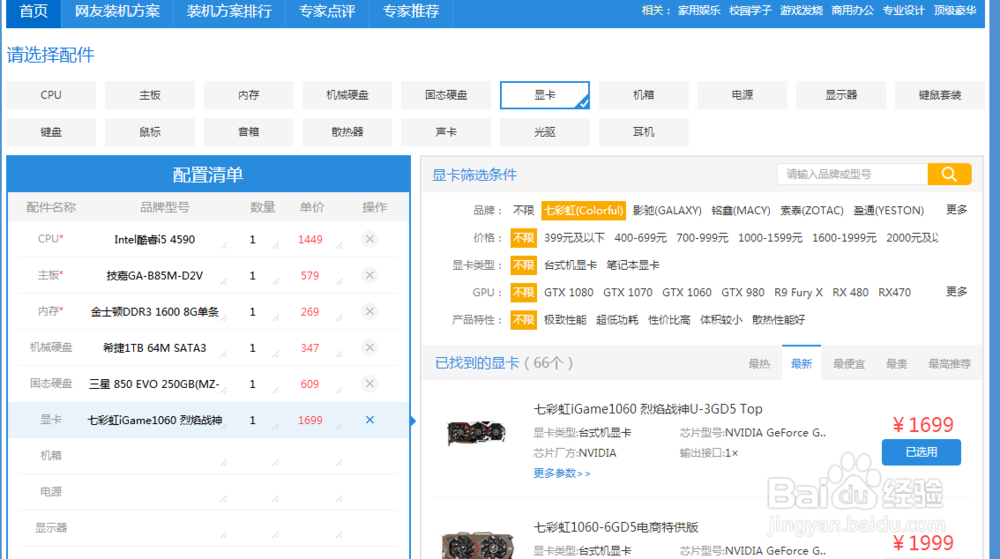The height and width of the screenshot is (559, 1000).
Task: Filter brand by 影驰(GALAXY)
Action: pyautogui.click(x=667, y=210)
